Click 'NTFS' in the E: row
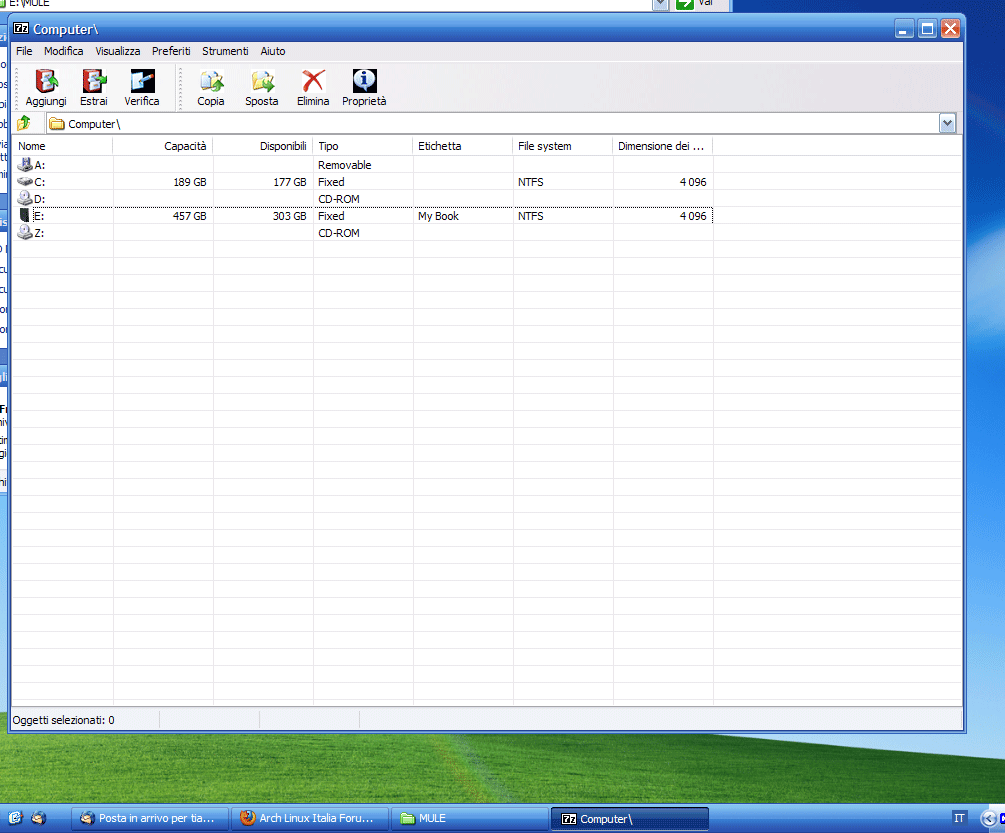1005x833 pixels. (531, 216)
